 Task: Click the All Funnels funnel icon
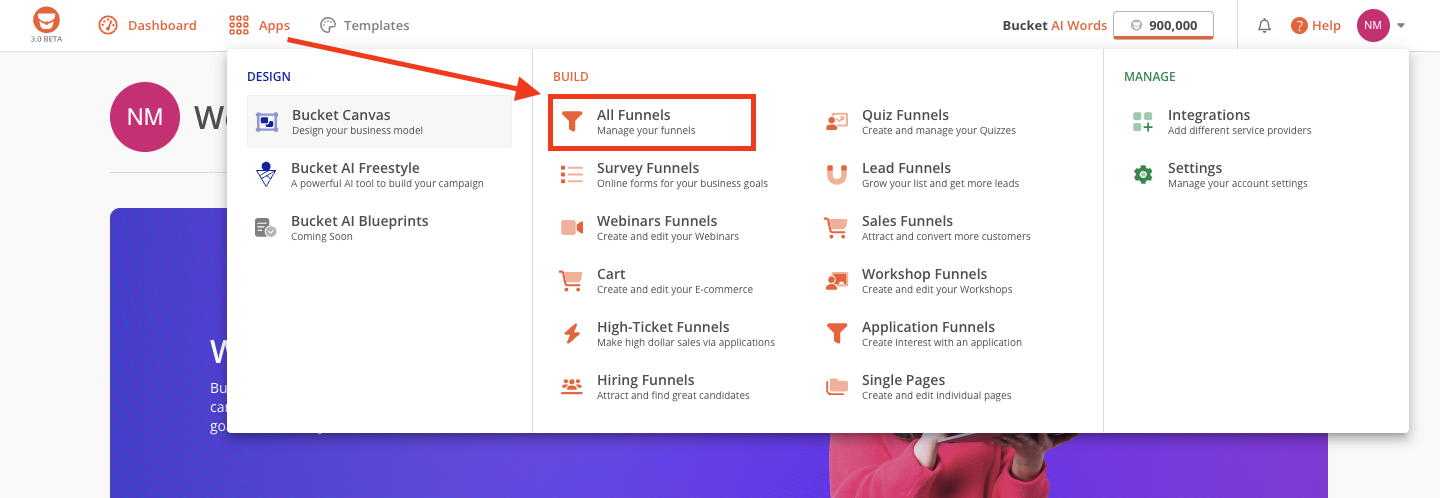[x=572, y=122]
